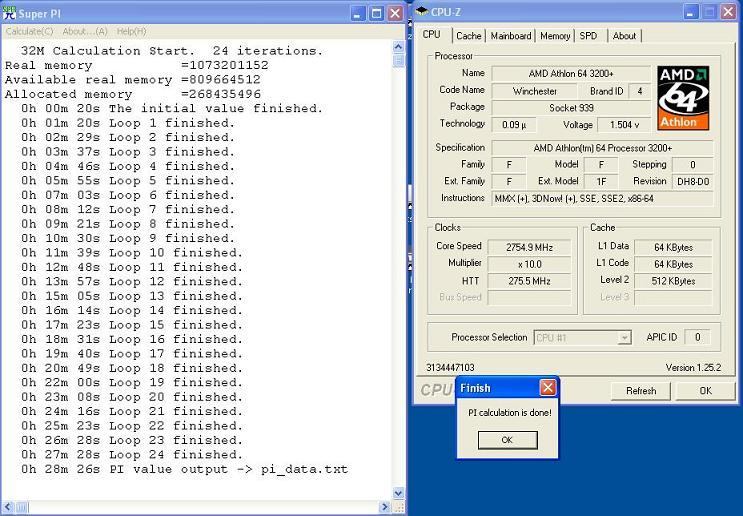
Task: Click the L1 Data value 64 KBytes
Action: click(x=673, y=247)
